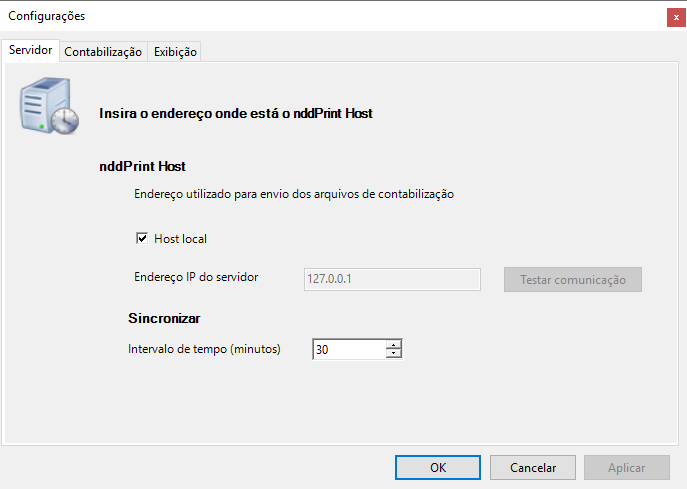Click the Configurações title bar
Image resolution: width=687 pixels, height=489 pixels.
(x=300, y=16)
